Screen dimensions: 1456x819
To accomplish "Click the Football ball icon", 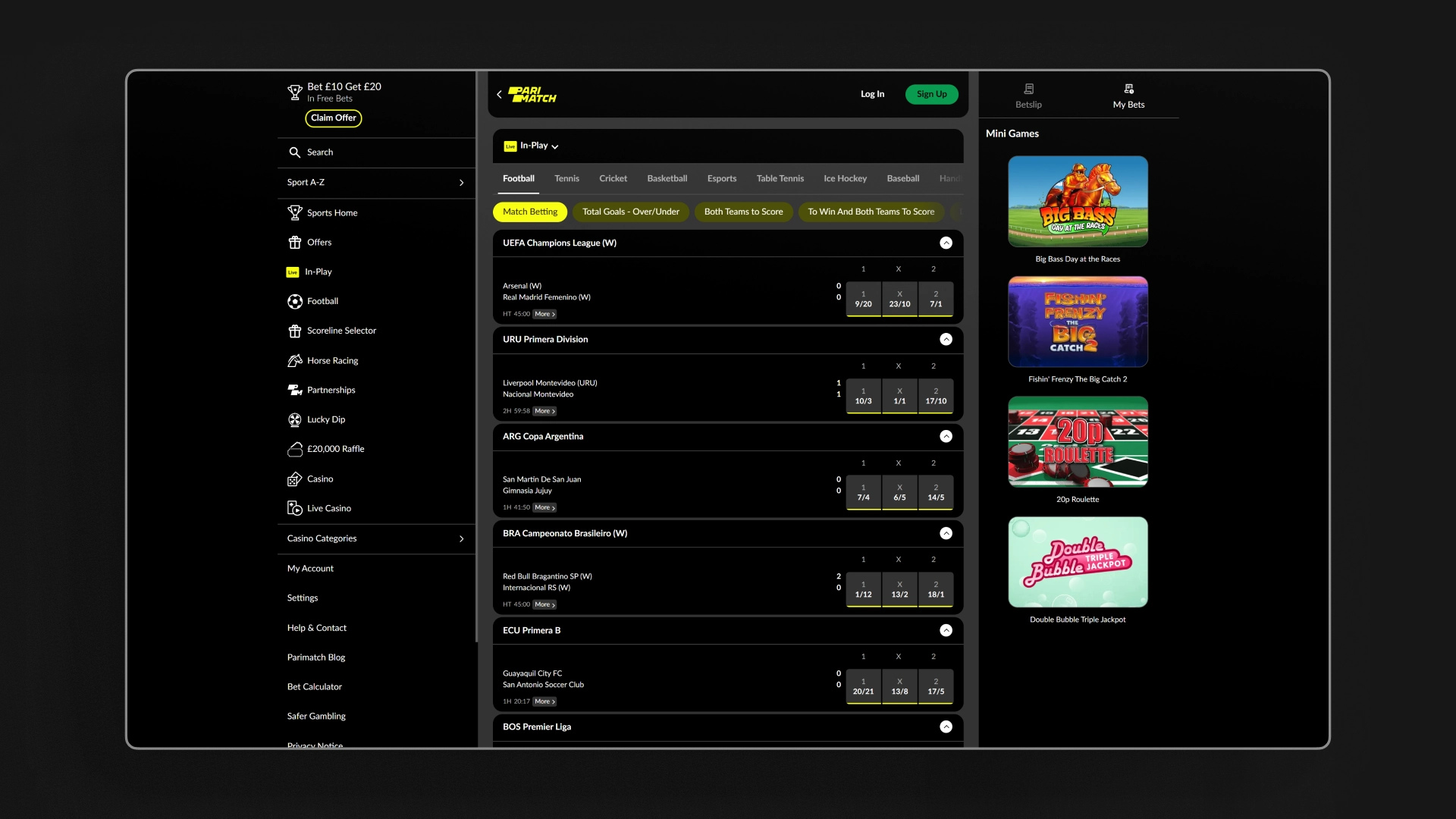I will click(295, 302).
